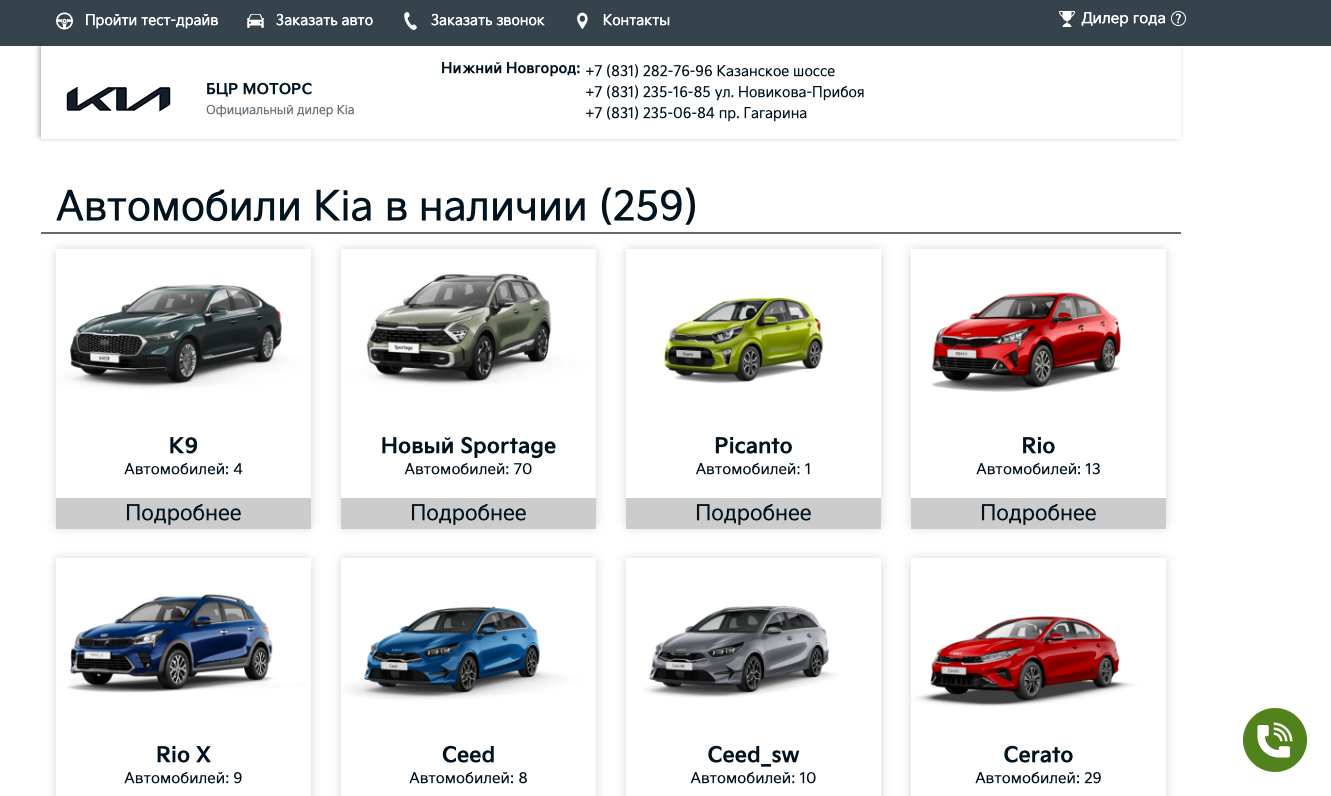
Task: Select the Rio model title
Action: (x=1038, y=446)
